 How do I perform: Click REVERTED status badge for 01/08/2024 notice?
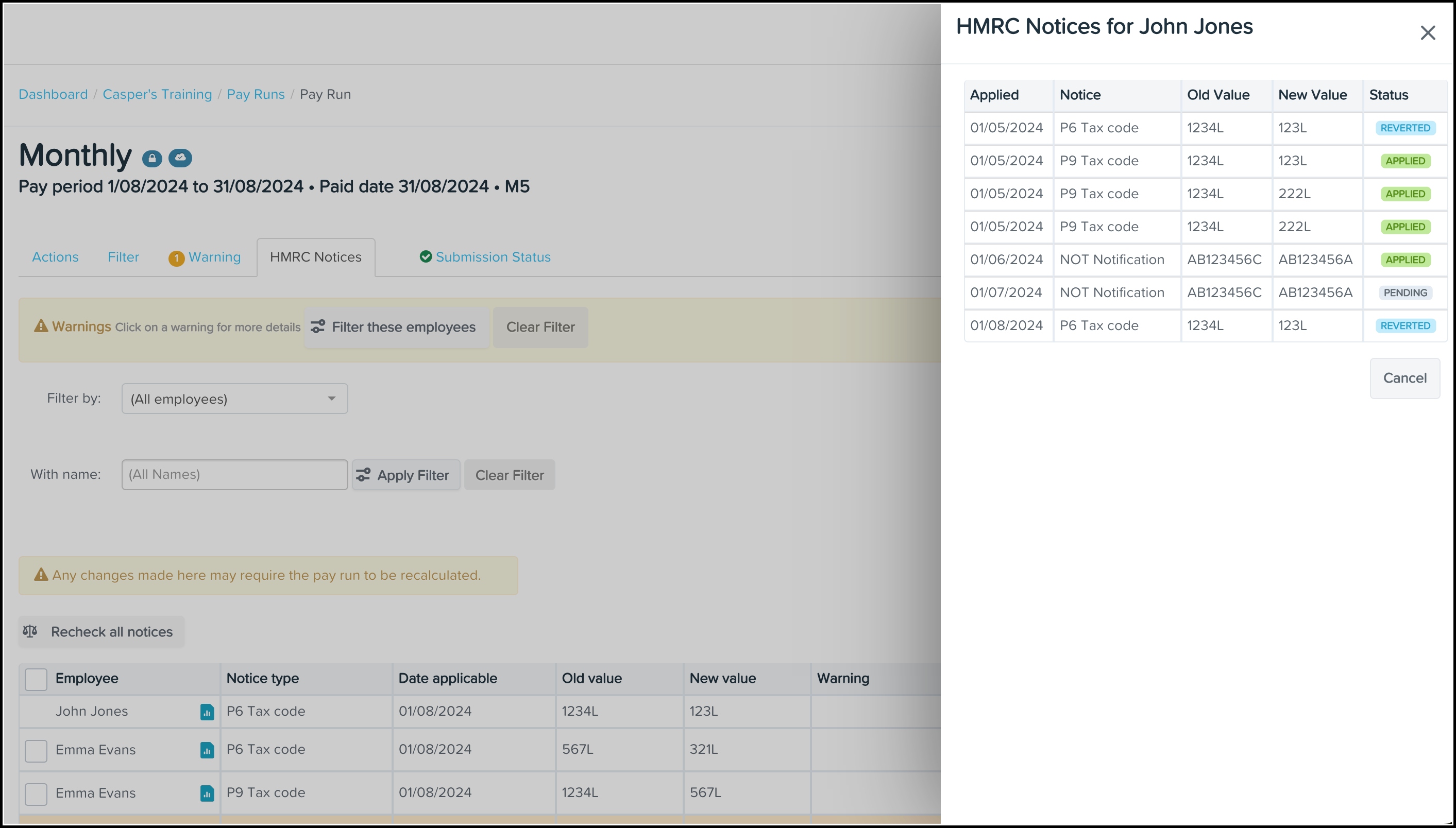pos(1405,326)
